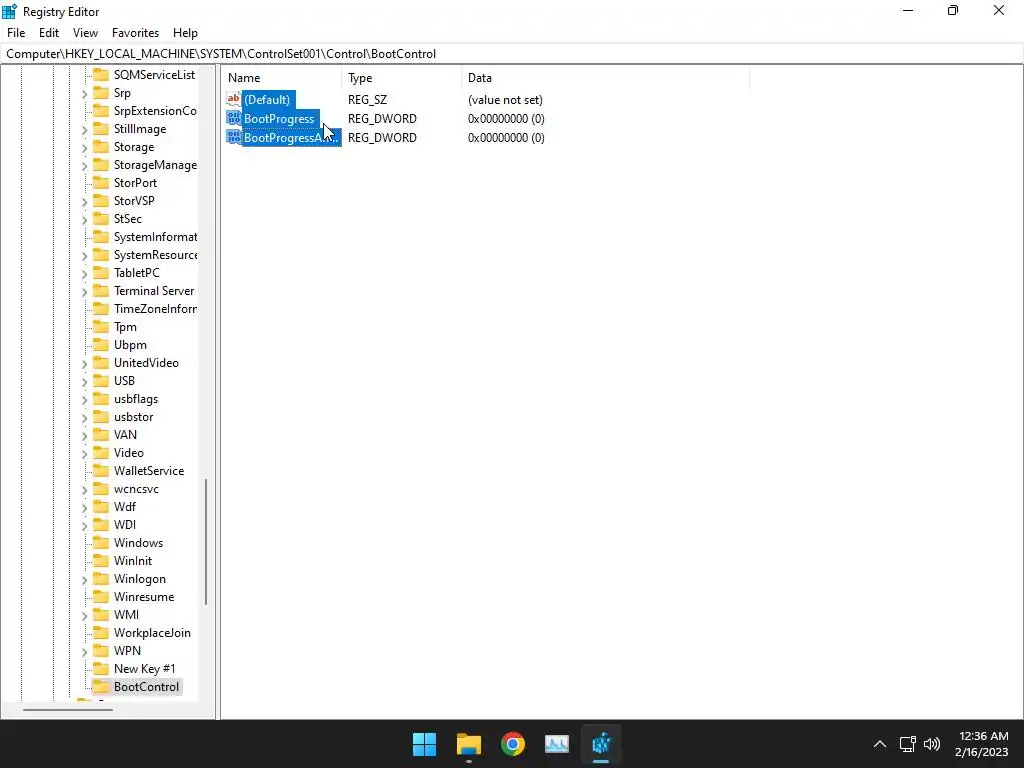The image size is (1024, 768).
Task: Select the wcncsvc folder icon
Action: click(x=101, y=488)
